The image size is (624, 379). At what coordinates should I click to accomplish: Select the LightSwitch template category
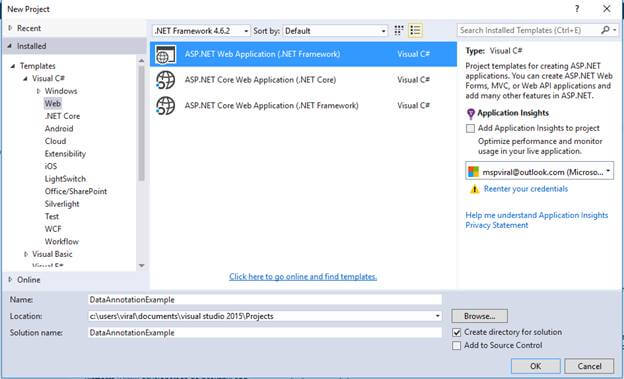[65, 179]
